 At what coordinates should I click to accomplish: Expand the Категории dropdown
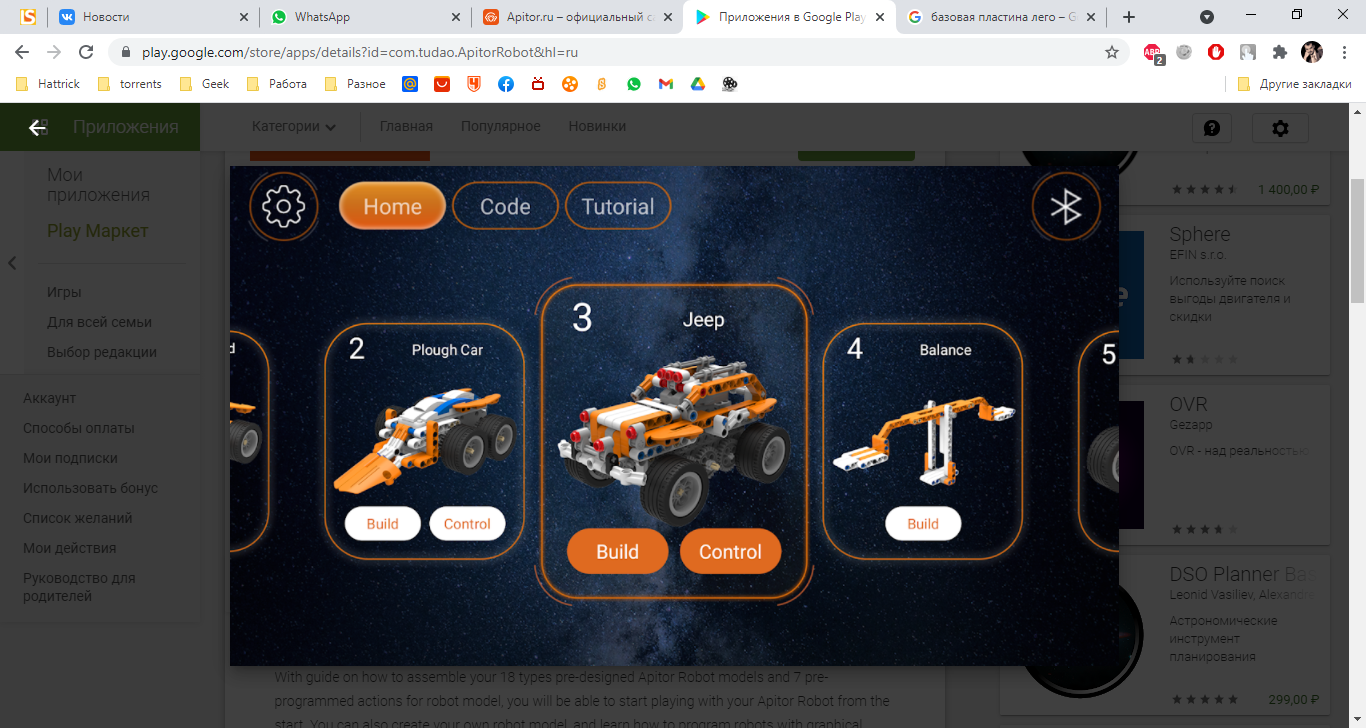[x=294, y=126]
